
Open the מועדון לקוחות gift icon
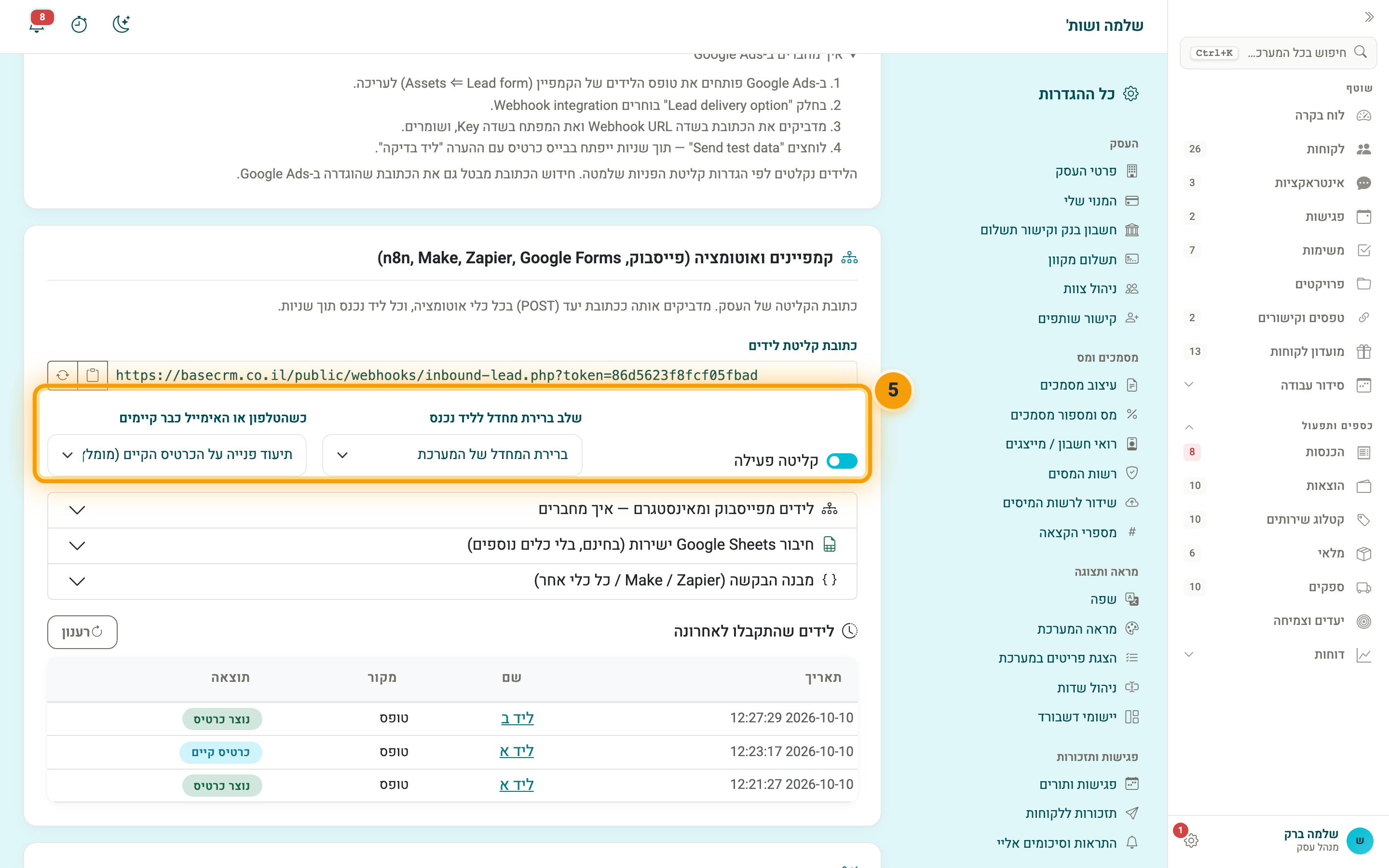point(1364,352)
